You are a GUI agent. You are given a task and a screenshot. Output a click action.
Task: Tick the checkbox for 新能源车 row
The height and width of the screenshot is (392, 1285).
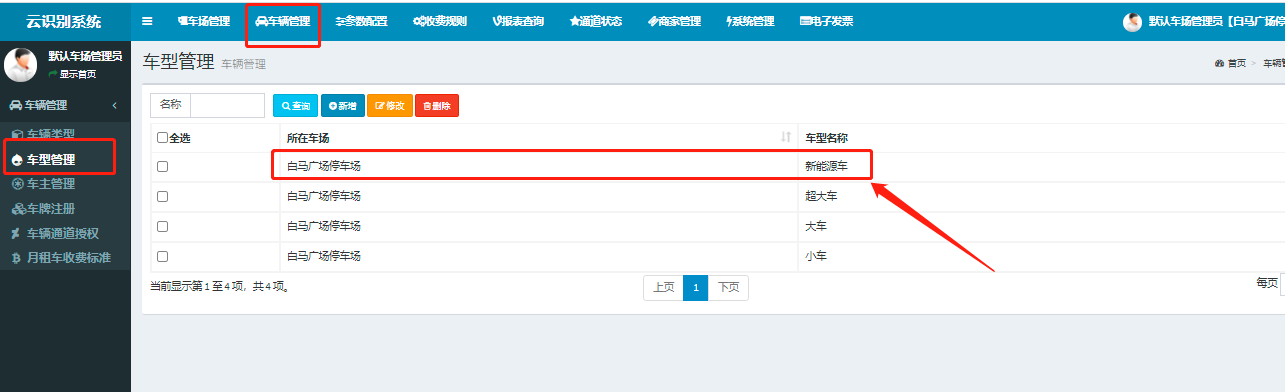[x=163, y=167]
